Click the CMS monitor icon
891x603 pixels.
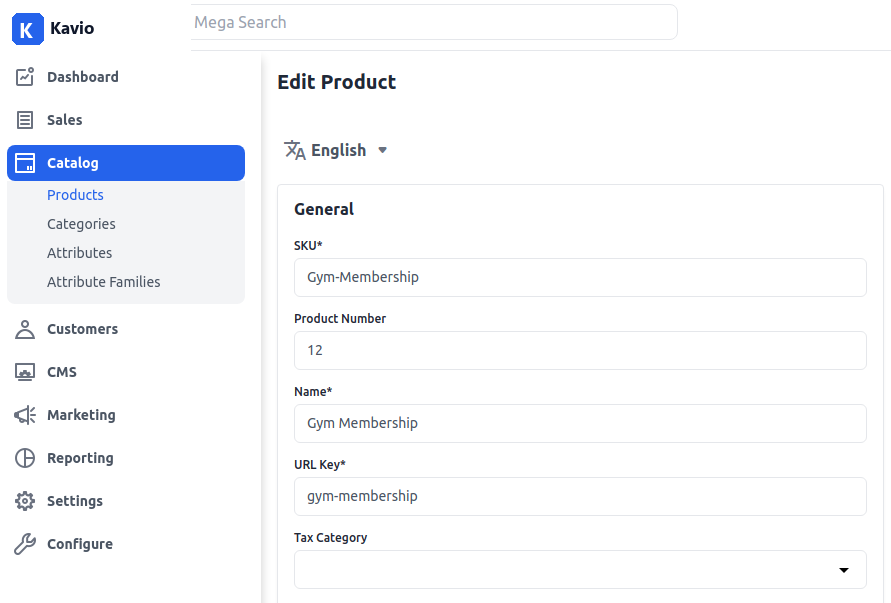(x=25, y=372)
